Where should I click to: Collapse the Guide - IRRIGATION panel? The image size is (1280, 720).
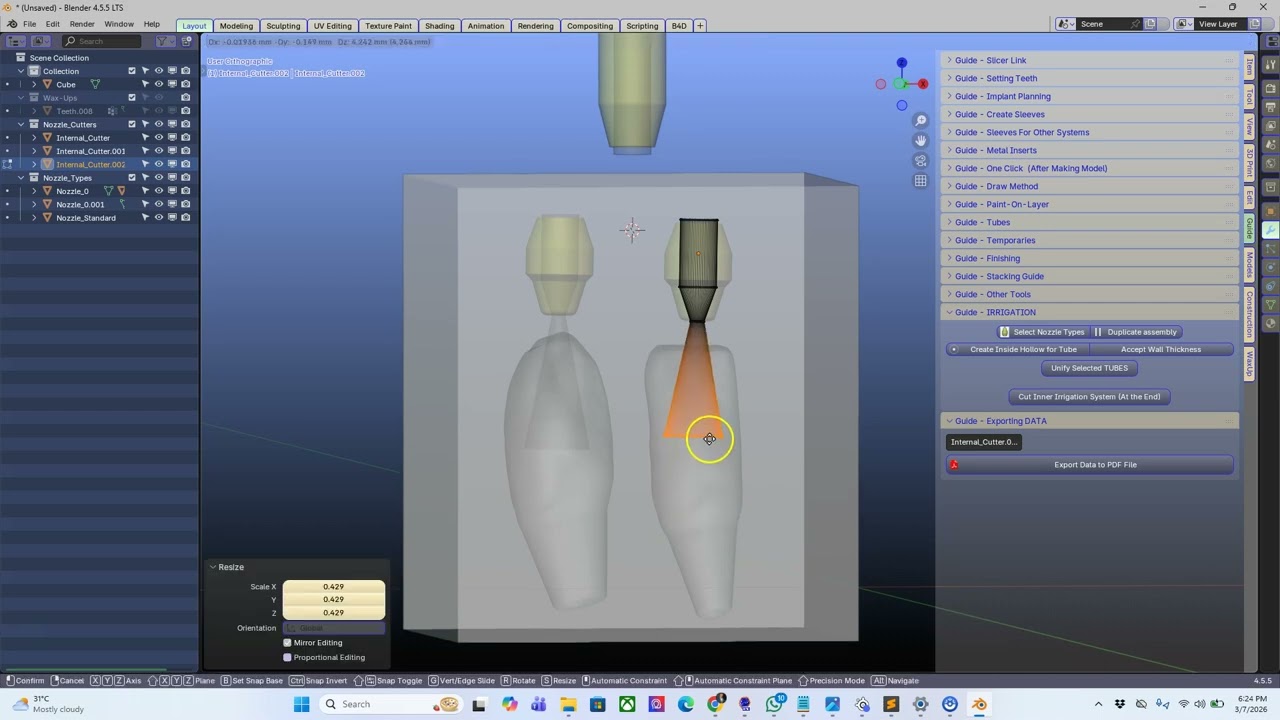1090,312
